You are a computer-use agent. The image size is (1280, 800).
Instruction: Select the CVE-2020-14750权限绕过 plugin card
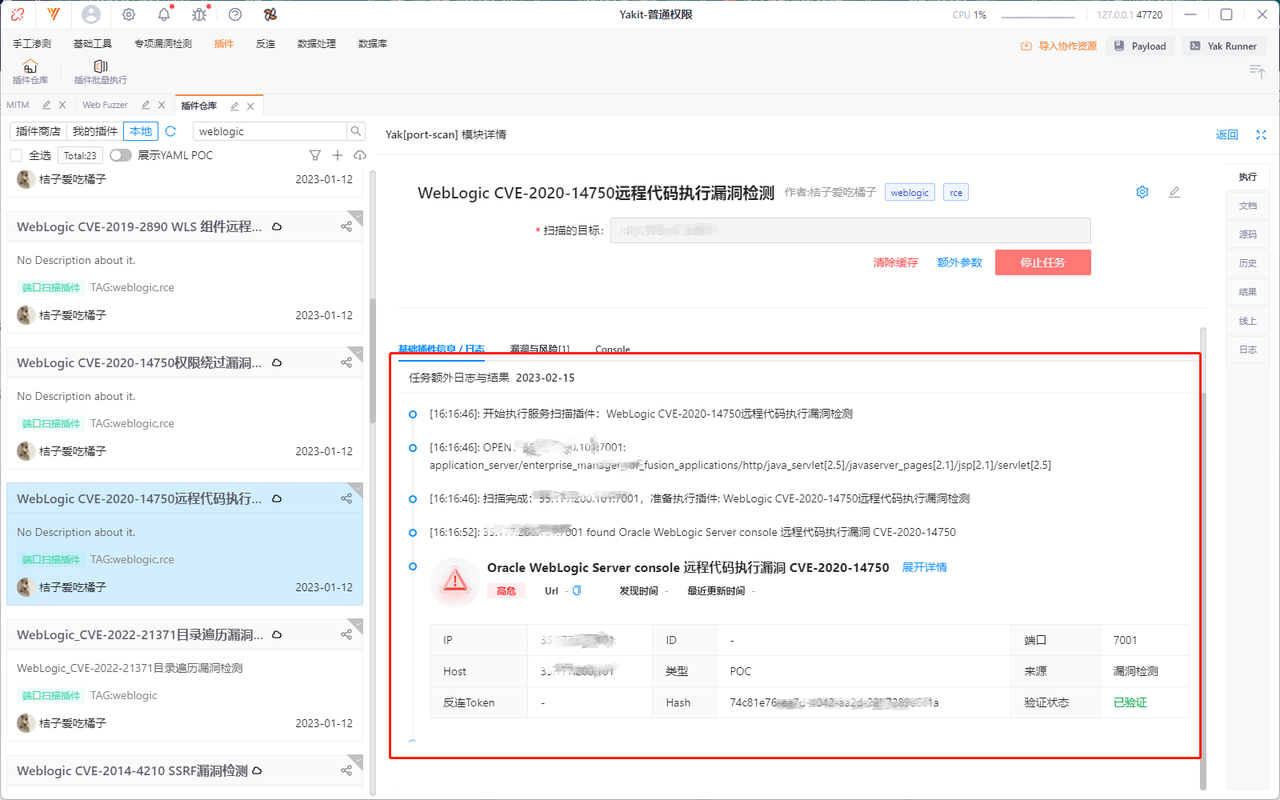(185, 408)
